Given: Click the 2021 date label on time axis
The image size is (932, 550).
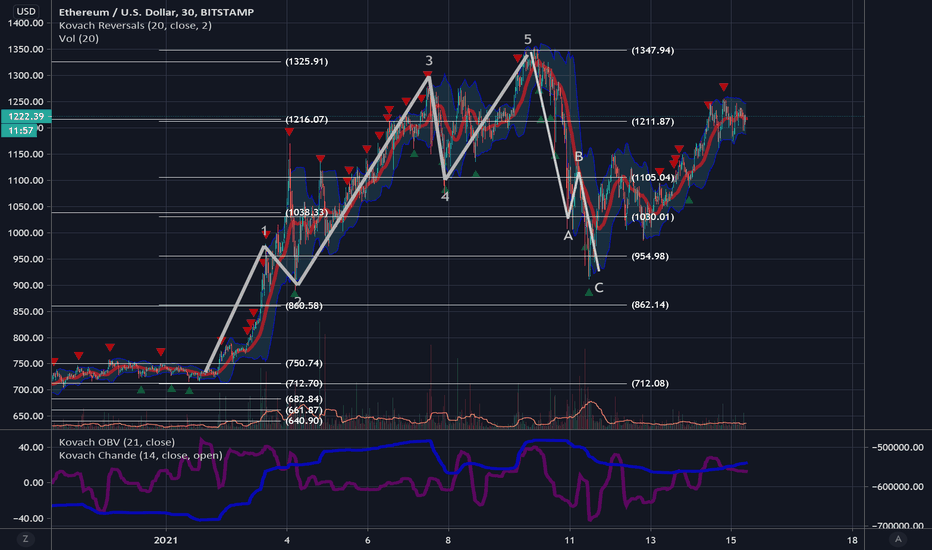Looking at the screenshot, I should click(x=166, y=540).
